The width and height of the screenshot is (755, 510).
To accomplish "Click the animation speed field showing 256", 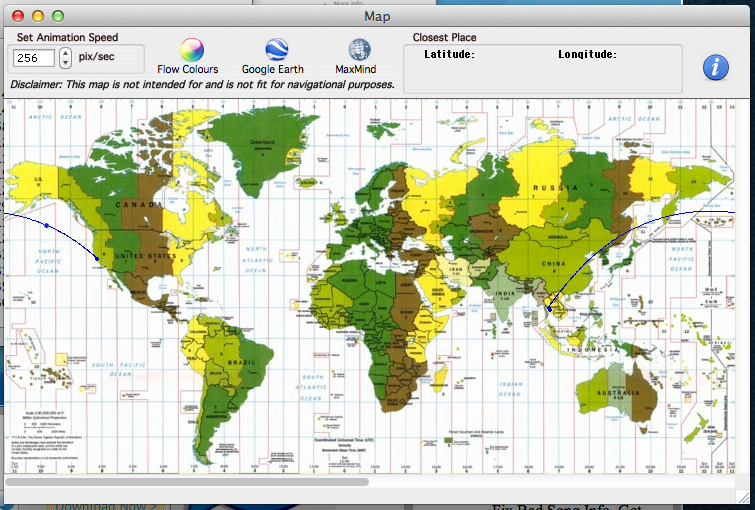I will click(34, 58).
